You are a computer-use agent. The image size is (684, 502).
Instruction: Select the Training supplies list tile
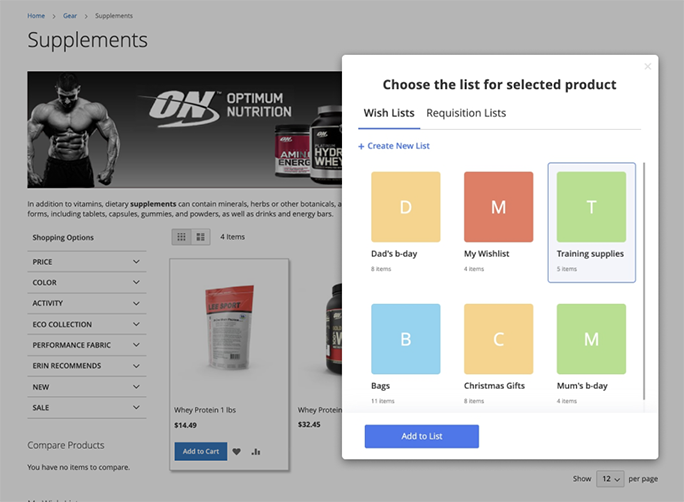592,222
